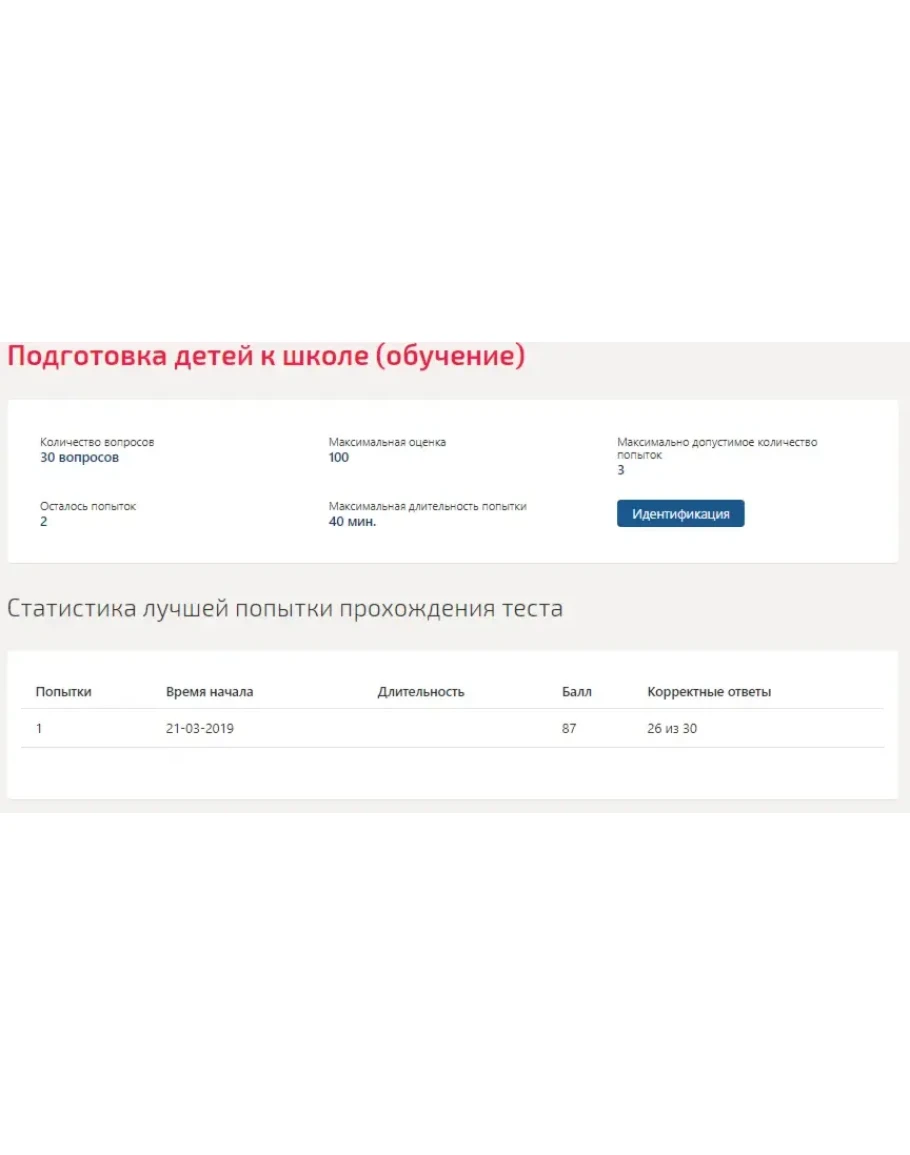Select the remaining attempts value 2

[x=44, y=522]
